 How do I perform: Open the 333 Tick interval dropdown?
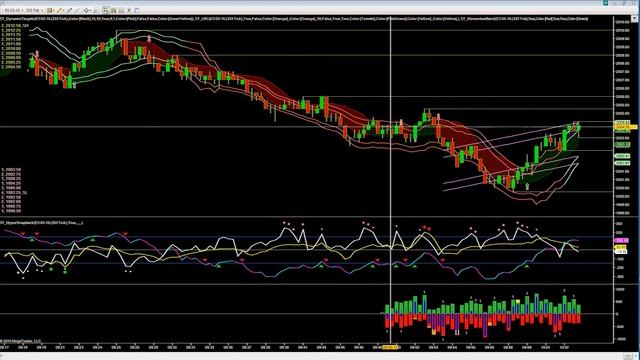[x=34, y=10]
